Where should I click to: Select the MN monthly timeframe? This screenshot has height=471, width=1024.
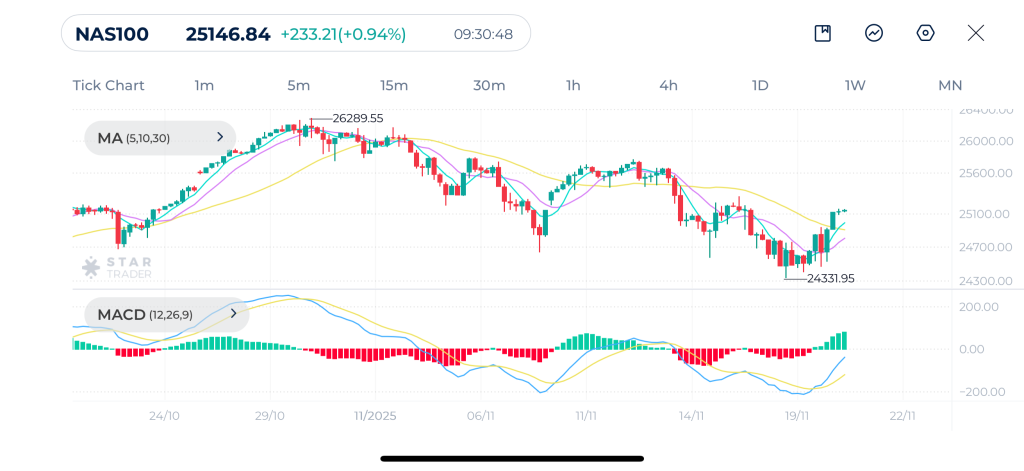950,85
